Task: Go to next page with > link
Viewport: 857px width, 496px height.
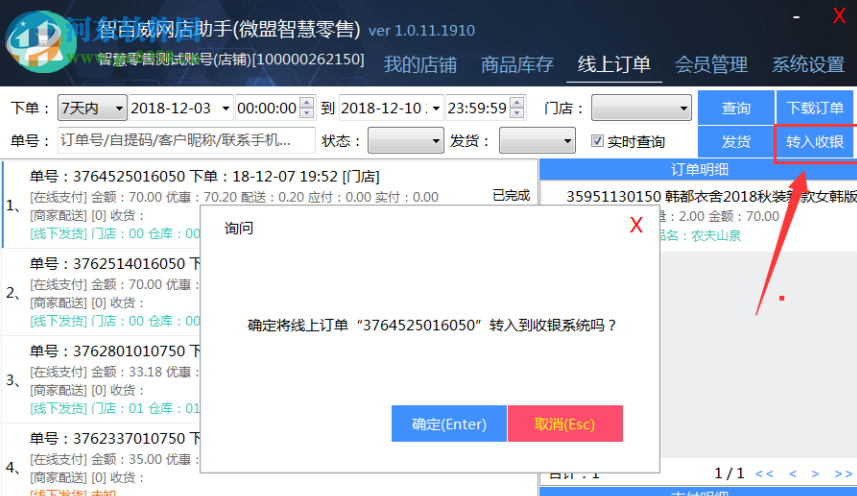Action: (815, 474)
